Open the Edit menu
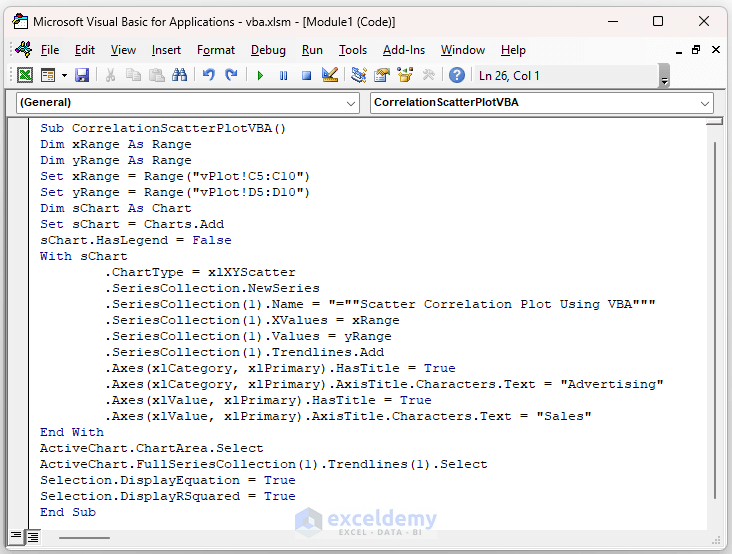 click(84, 50)
